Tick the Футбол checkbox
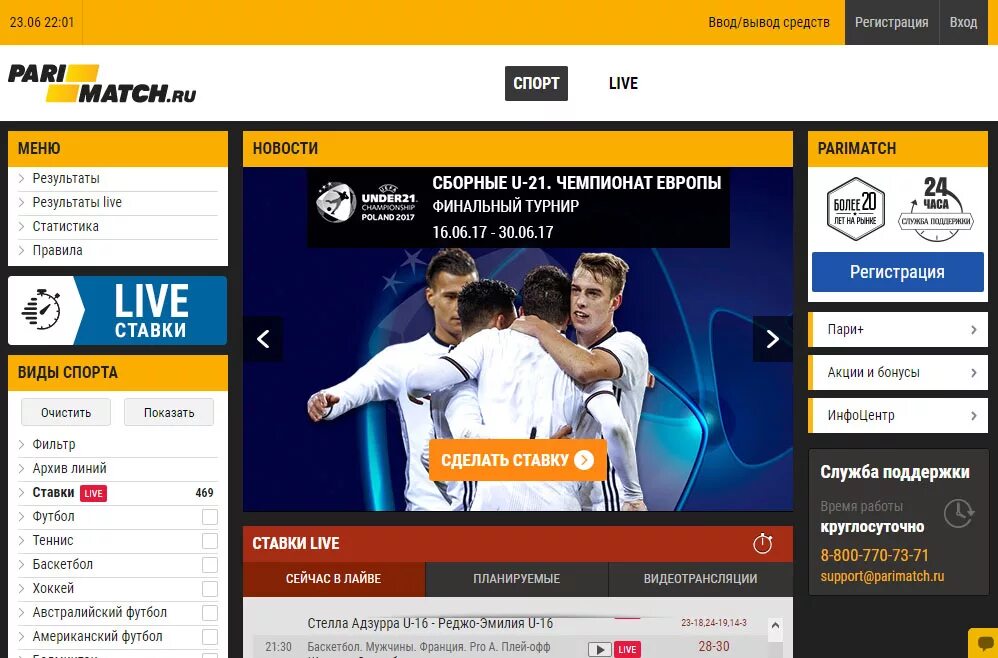 [209, 517]
